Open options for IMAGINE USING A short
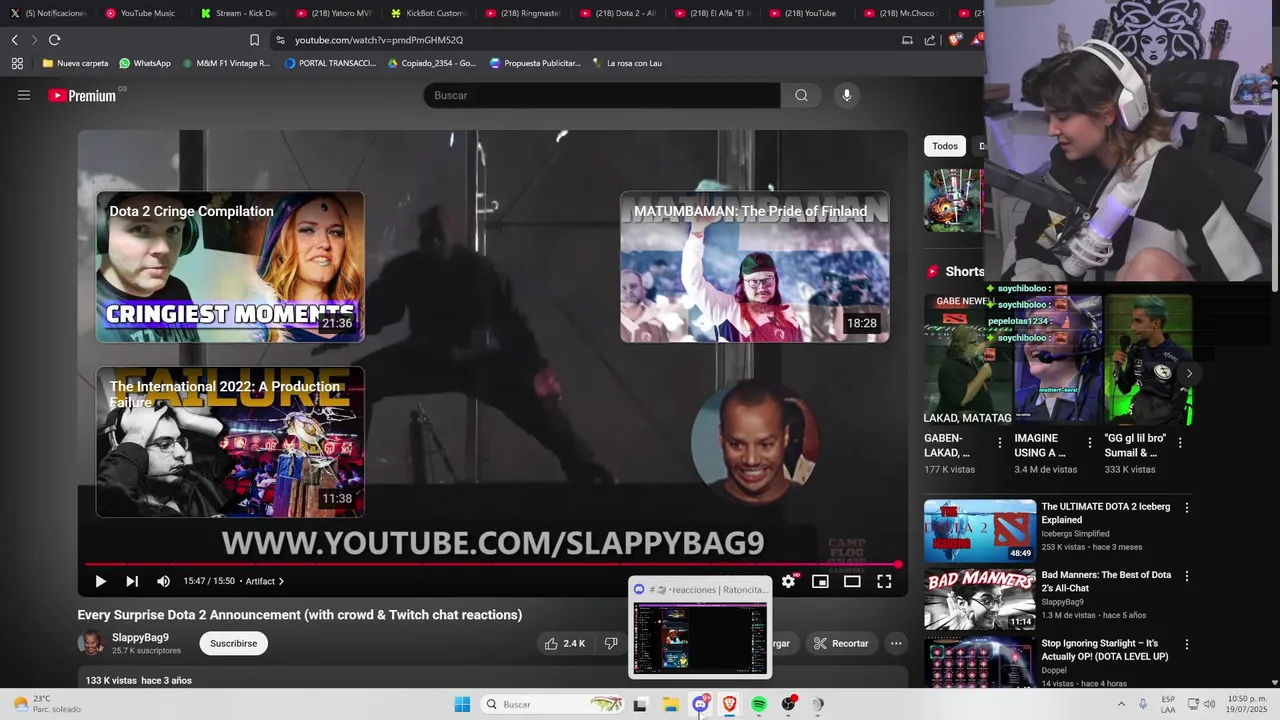This screenshot has height=720, width=1280. pos(1089,442)
